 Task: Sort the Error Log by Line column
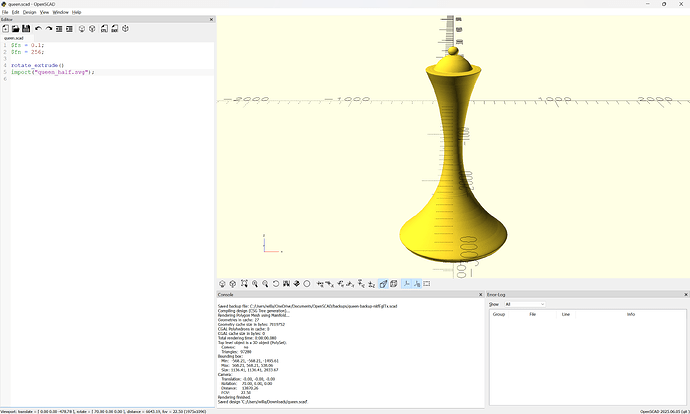[566, 314]
